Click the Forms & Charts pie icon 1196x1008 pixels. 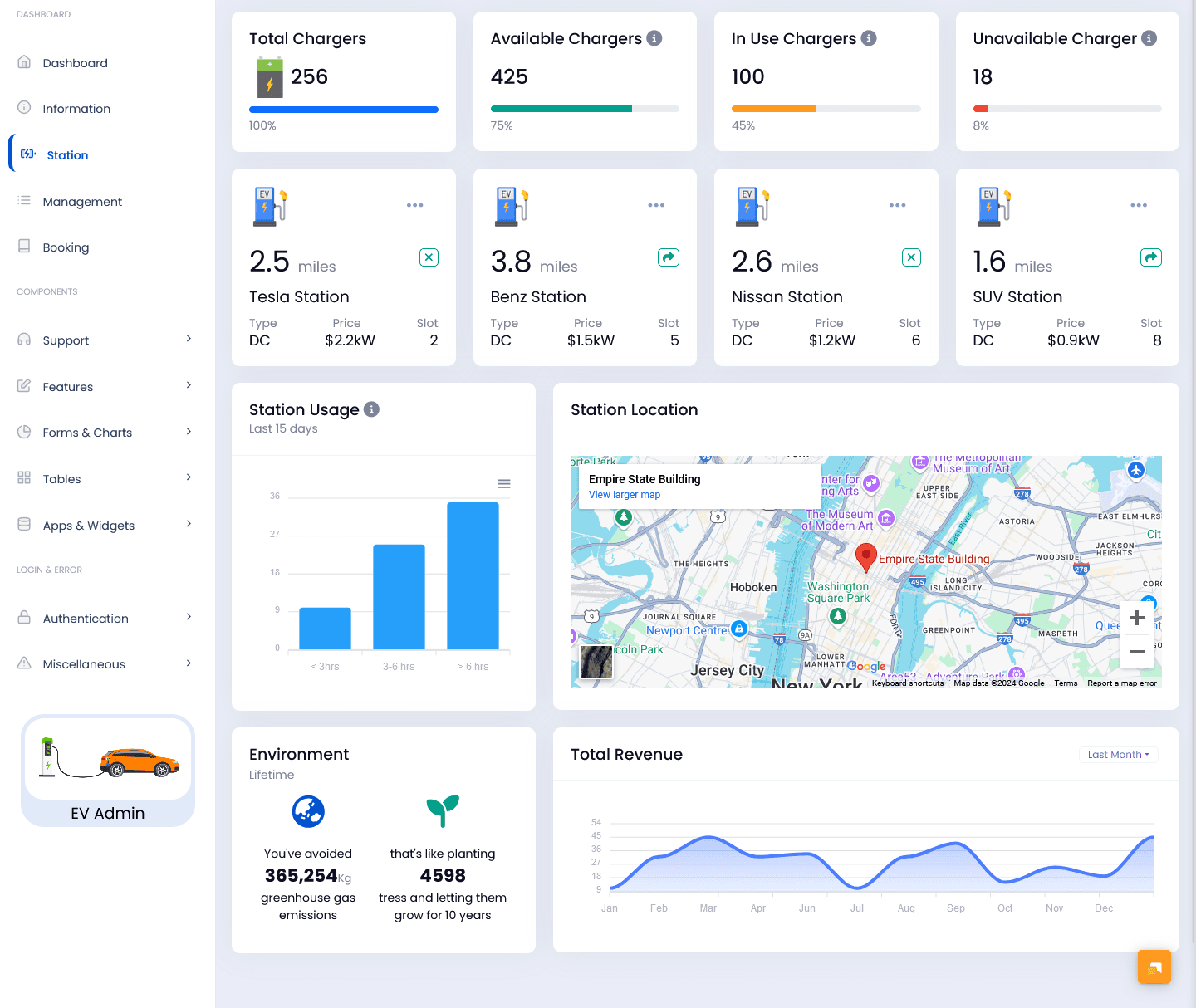click(x=24, y=432)
